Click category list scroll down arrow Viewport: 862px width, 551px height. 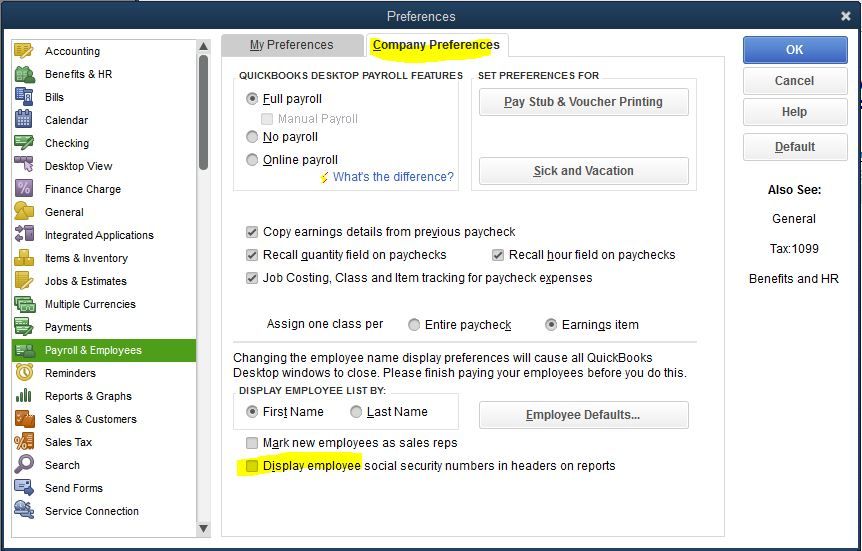click(203, 528)
